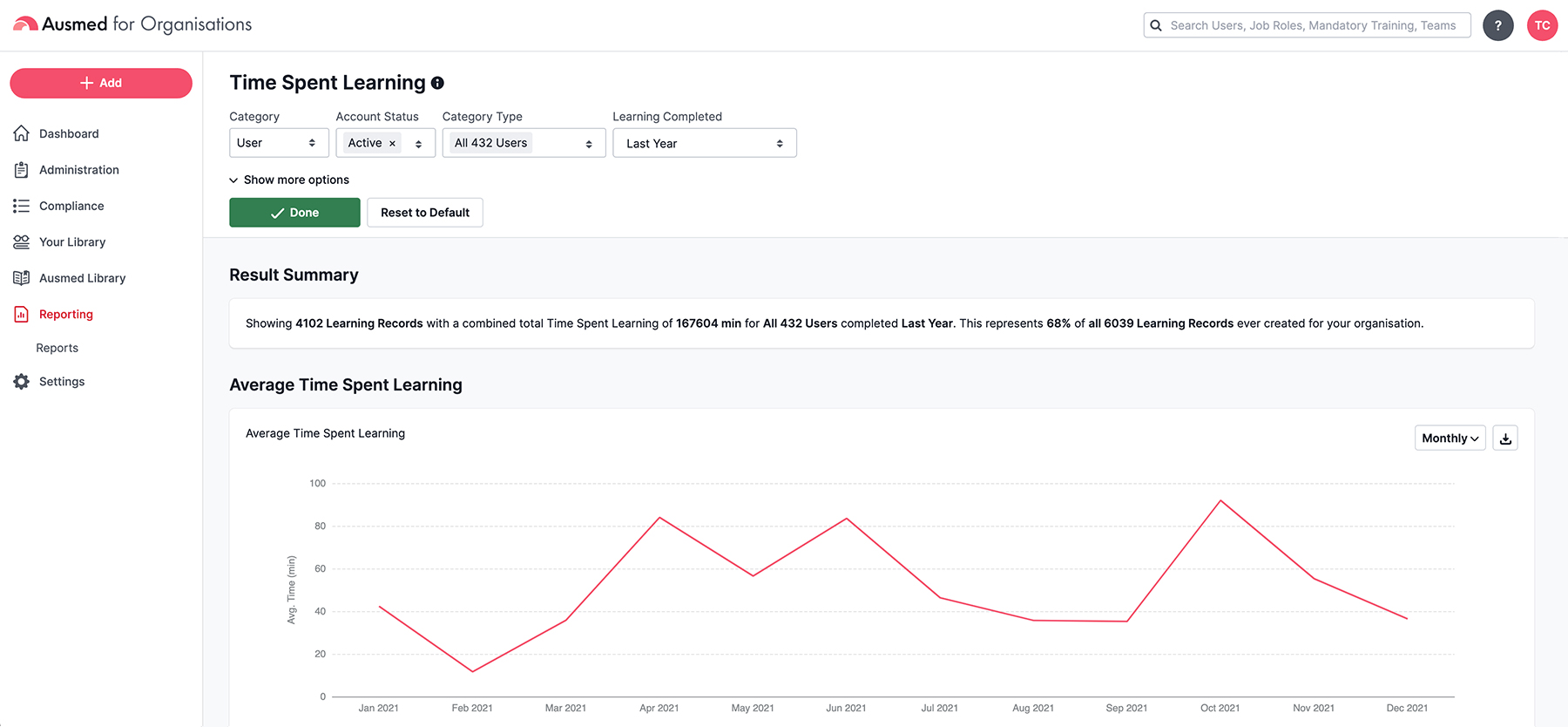Screen dimensions: 1568x727
Task: Click the Learning Completed label
Action: [x=667, y=117]
